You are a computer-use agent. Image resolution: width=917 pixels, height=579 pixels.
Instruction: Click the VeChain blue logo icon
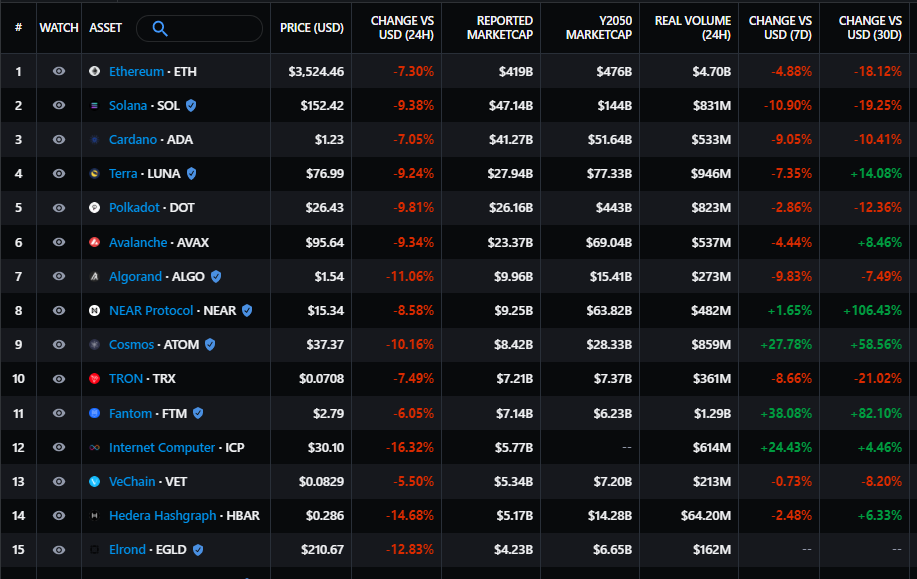[x=94, y=481]
